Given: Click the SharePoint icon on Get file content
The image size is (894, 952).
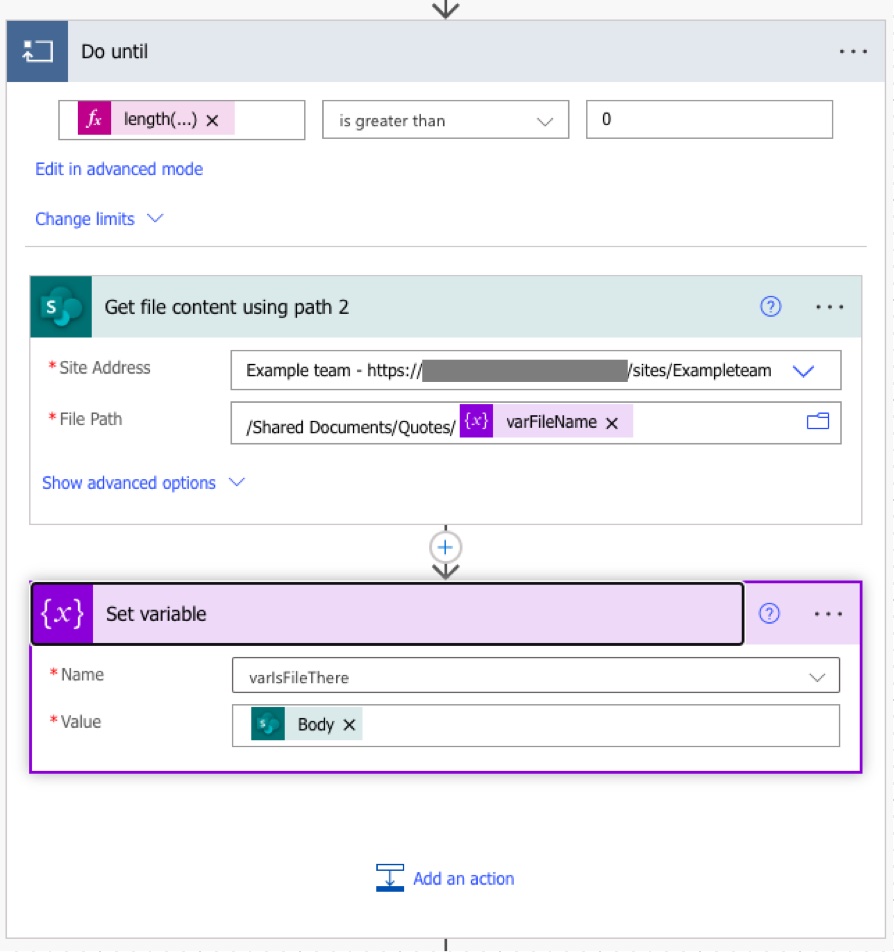Looking at the screenshot, I should point(61,307).
